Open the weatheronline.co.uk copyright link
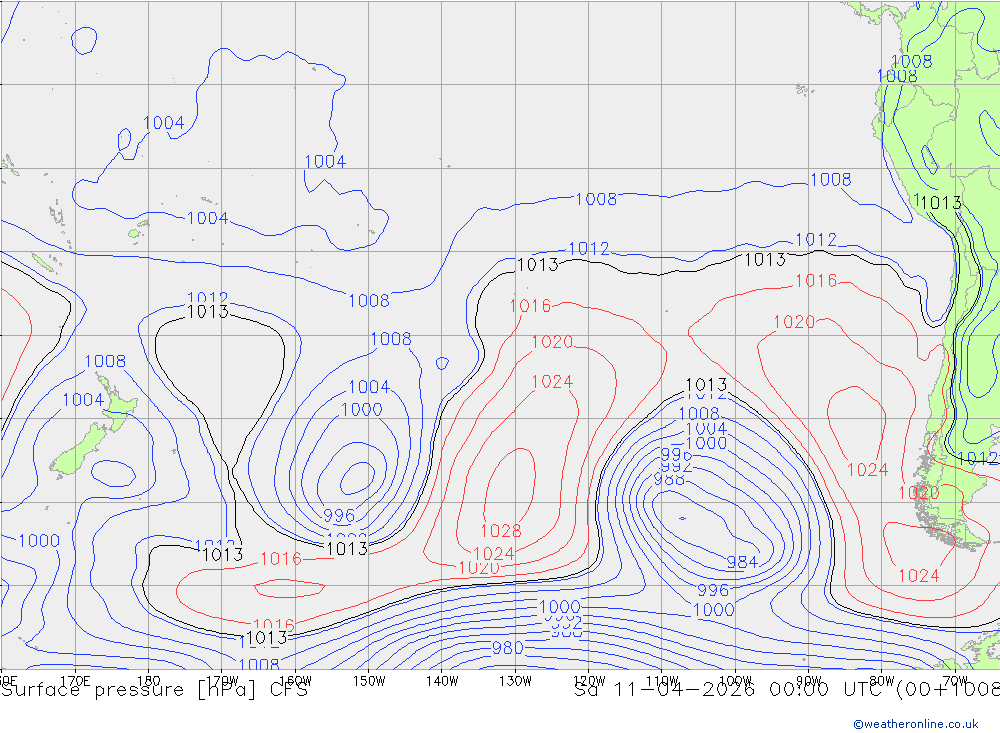This screenshot has width=1000, height=733. pyautogui.click(x=915, y=723)
